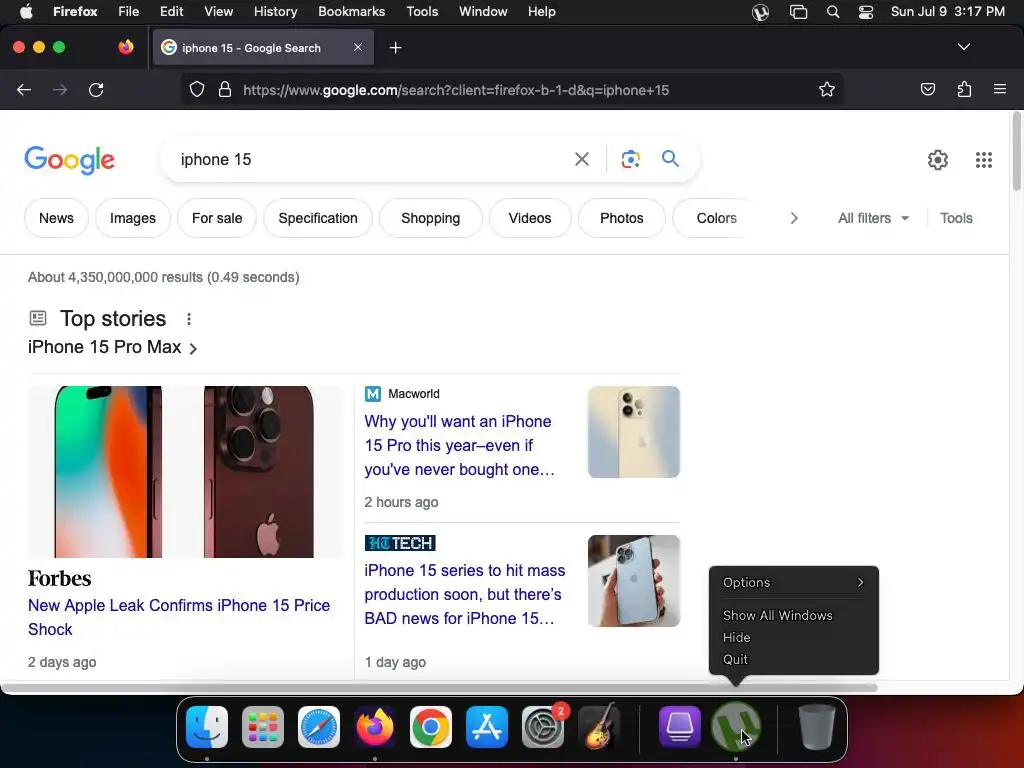
Task: Filter results by Images
Action: click(133, 218)
